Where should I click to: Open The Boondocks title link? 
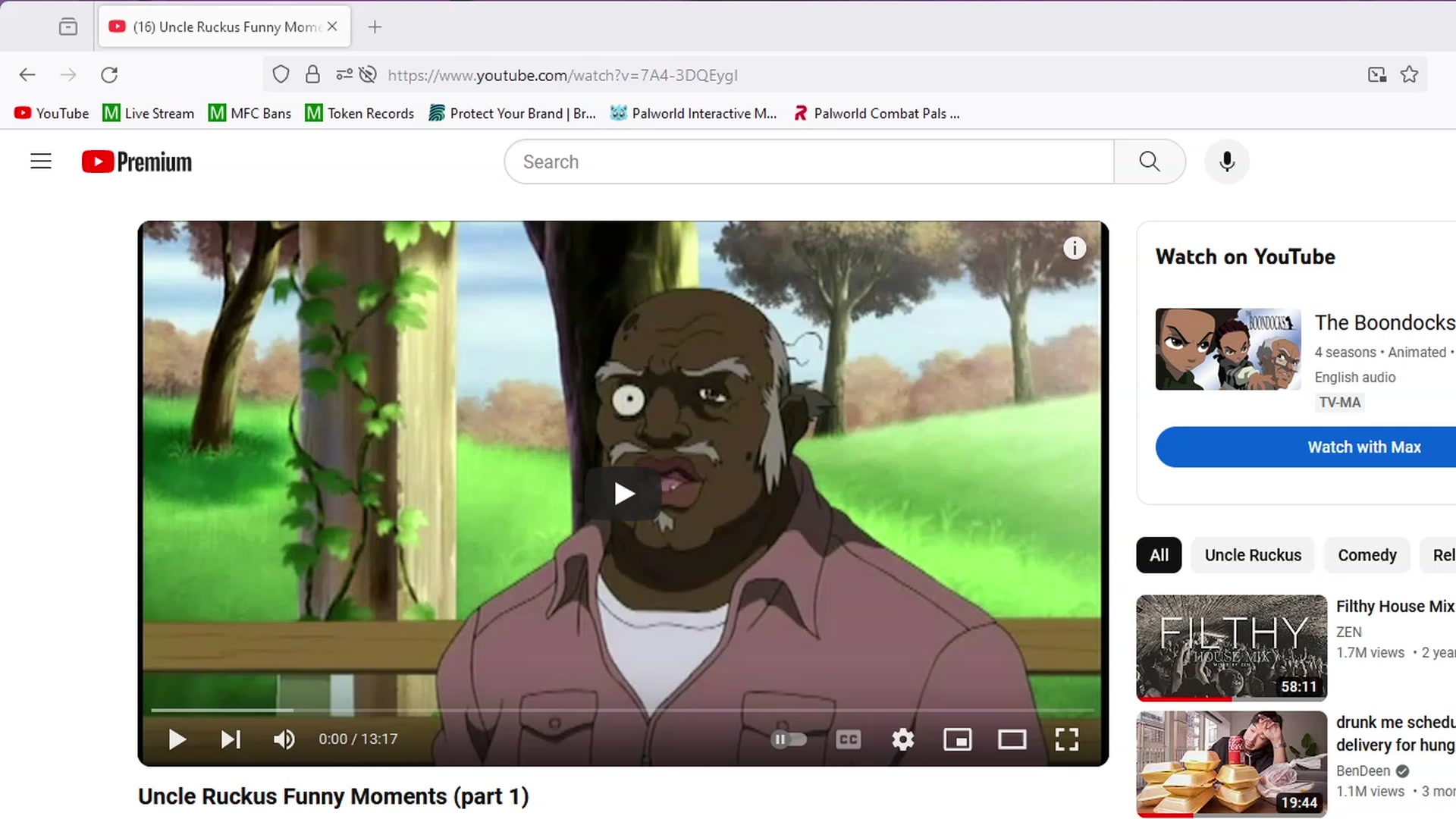click(1385, 322)
